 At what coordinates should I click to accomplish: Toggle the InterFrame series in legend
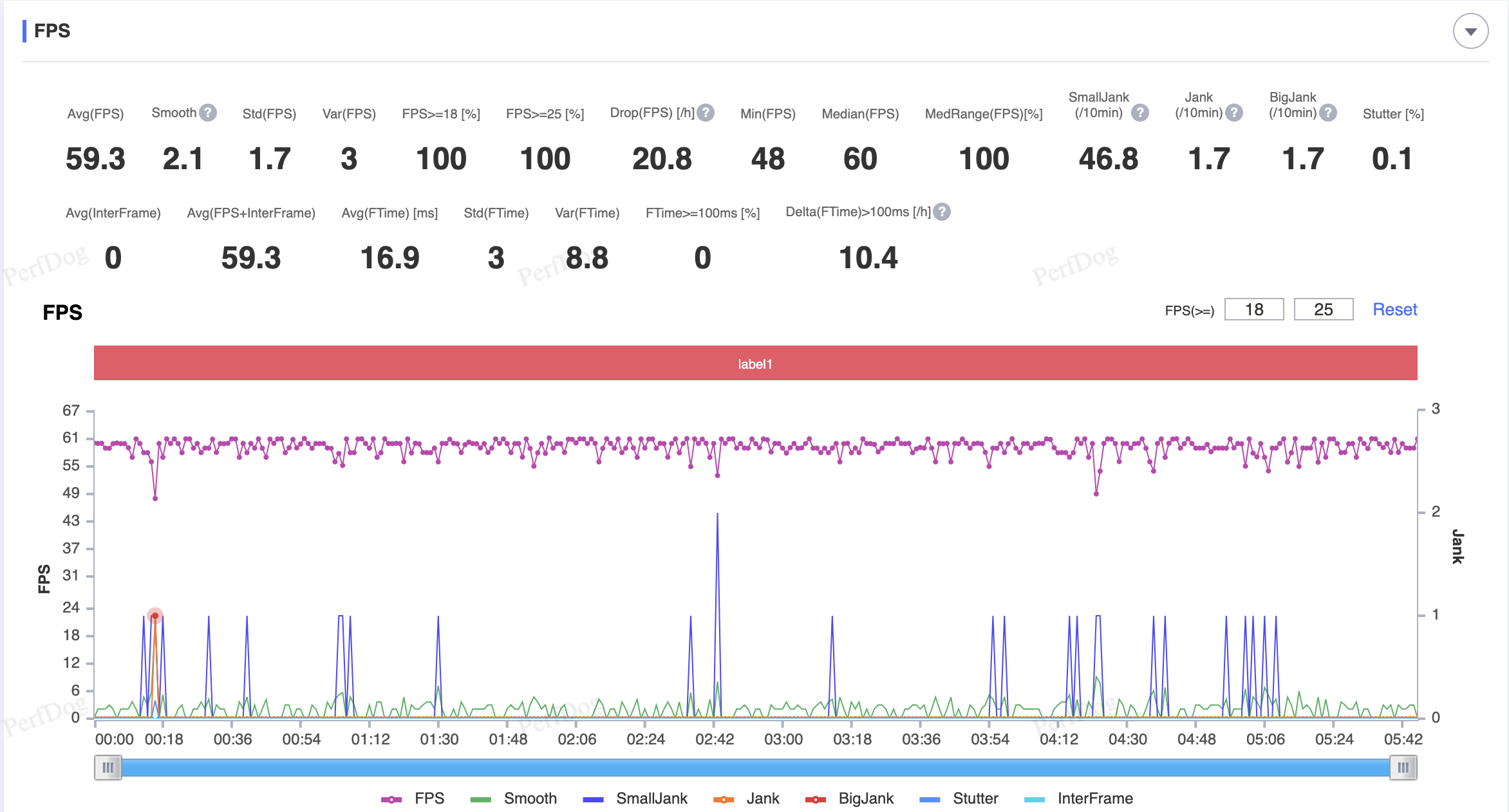pos(1078,798)
